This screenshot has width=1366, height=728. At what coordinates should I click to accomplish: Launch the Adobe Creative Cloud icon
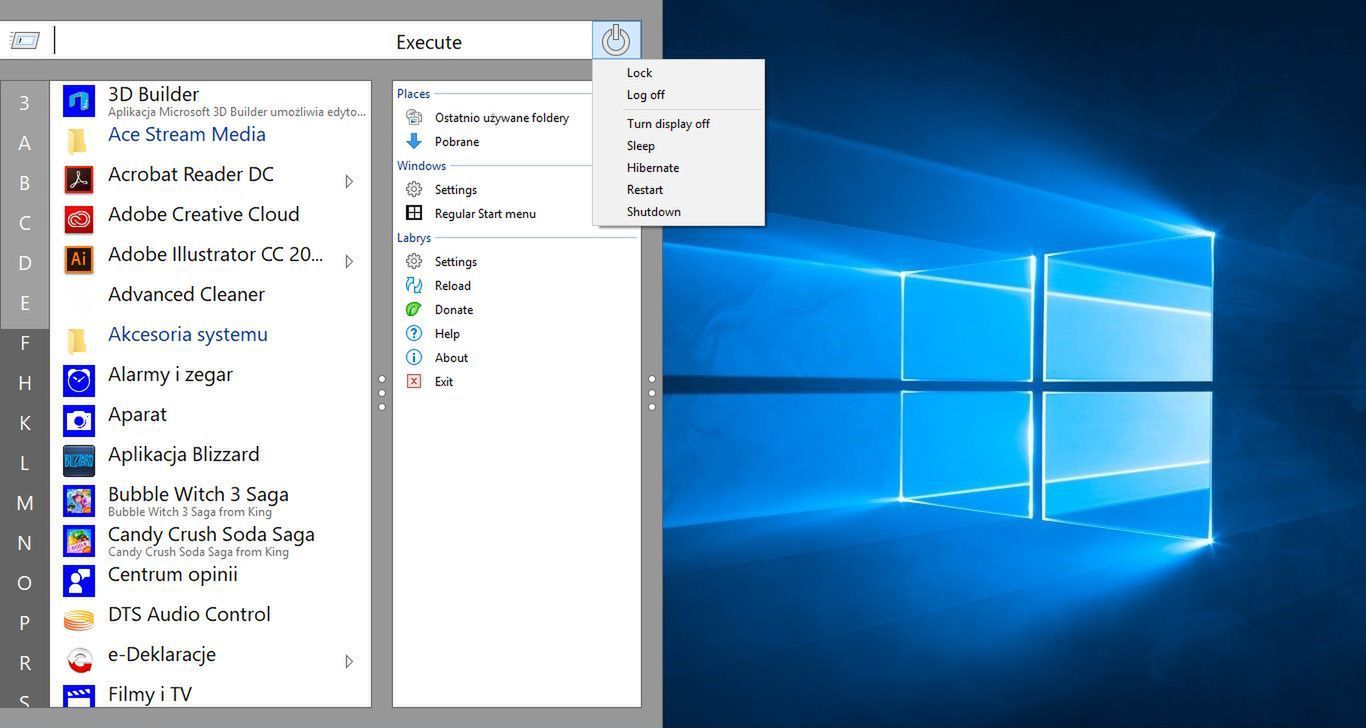click(x=79, y=220)
